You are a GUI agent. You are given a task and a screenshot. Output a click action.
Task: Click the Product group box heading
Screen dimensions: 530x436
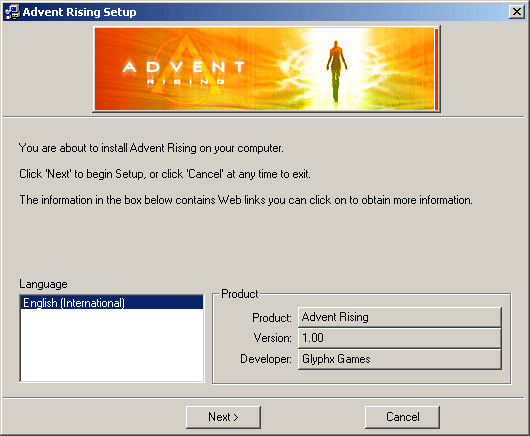tap(240, 294)
